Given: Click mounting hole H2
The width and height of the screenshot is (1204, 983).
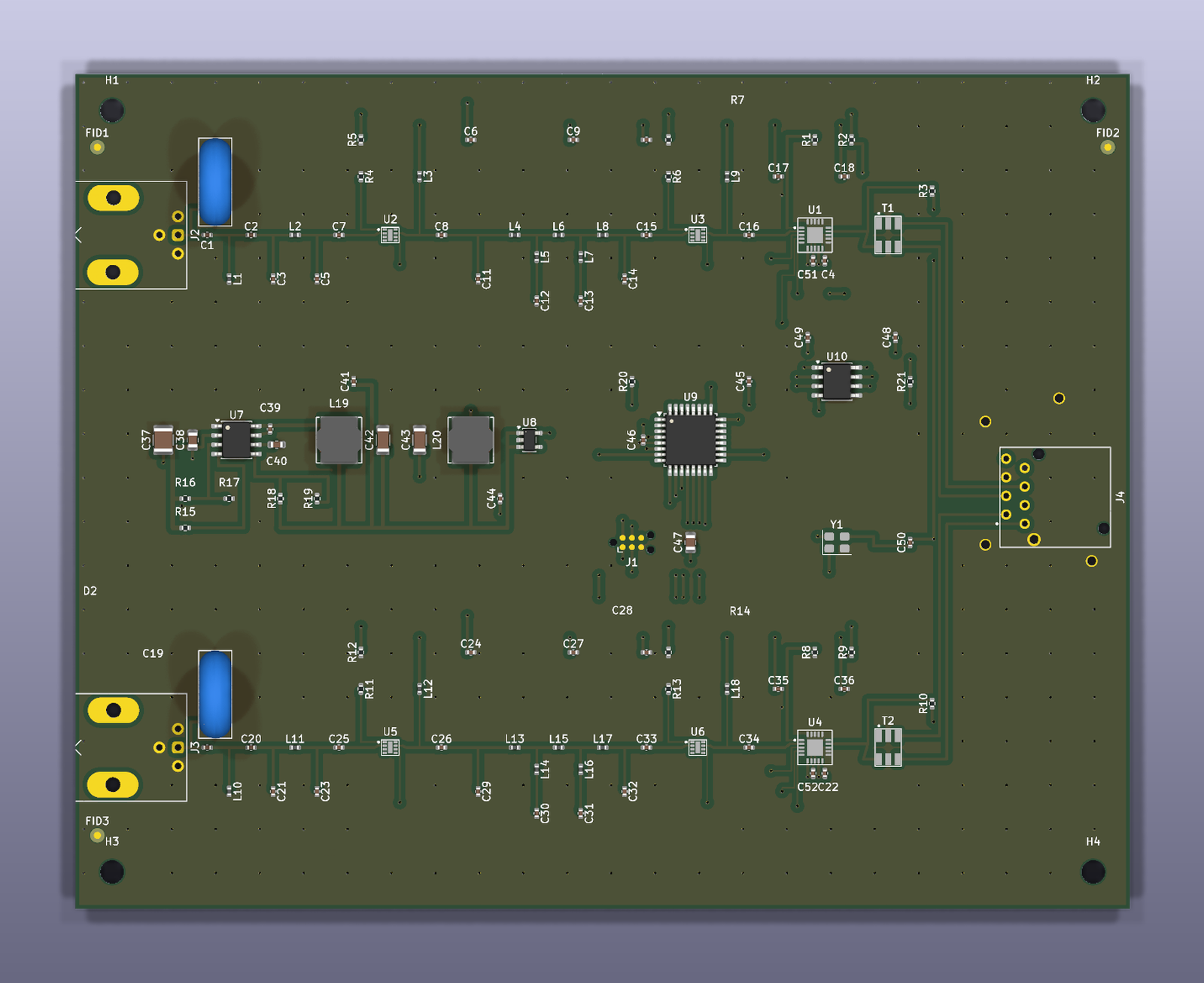Looking at the screenshot, I should pos(1093,111).
